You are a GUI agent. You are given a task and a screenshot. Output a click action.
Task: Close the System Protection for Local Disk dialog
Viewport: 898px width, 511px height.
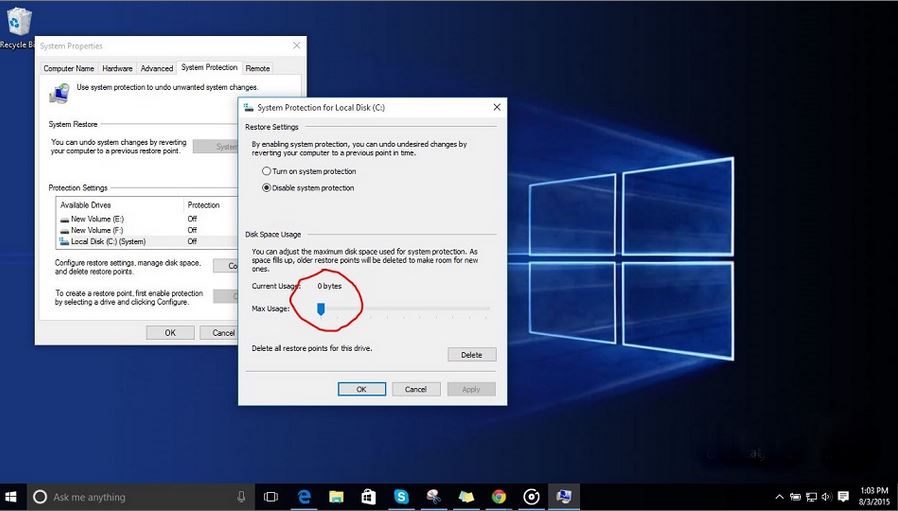497,107
